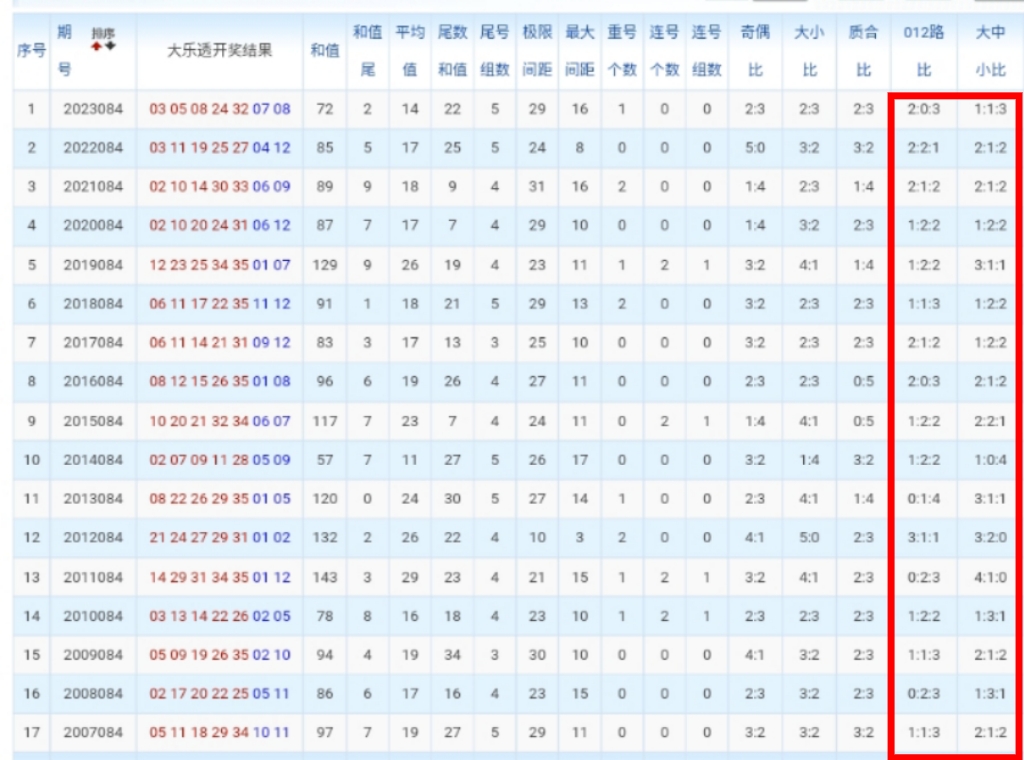Click 012路比 value 0:1:4 in row 2013084
1024x760 pixels.
(923, 499)
